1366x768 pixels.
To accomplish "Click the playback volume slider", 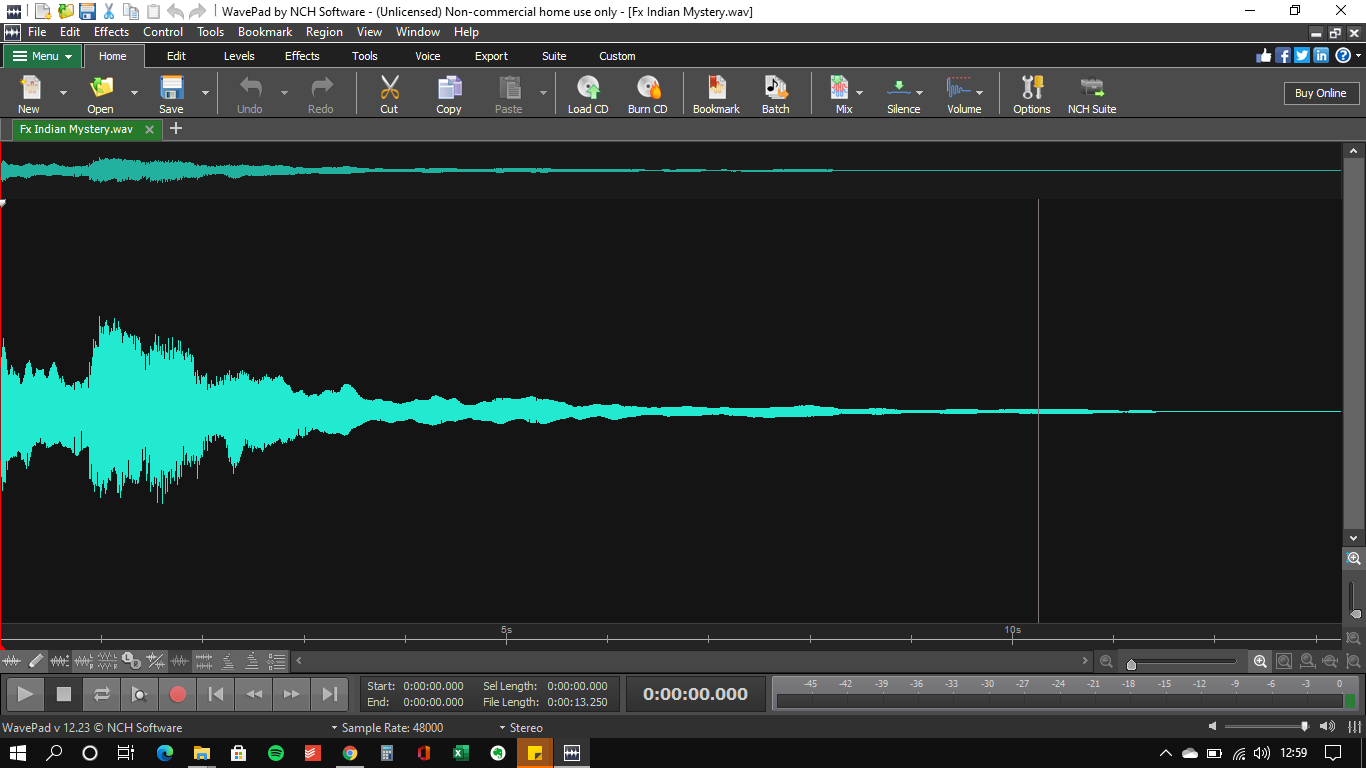I will point(1265,727).
